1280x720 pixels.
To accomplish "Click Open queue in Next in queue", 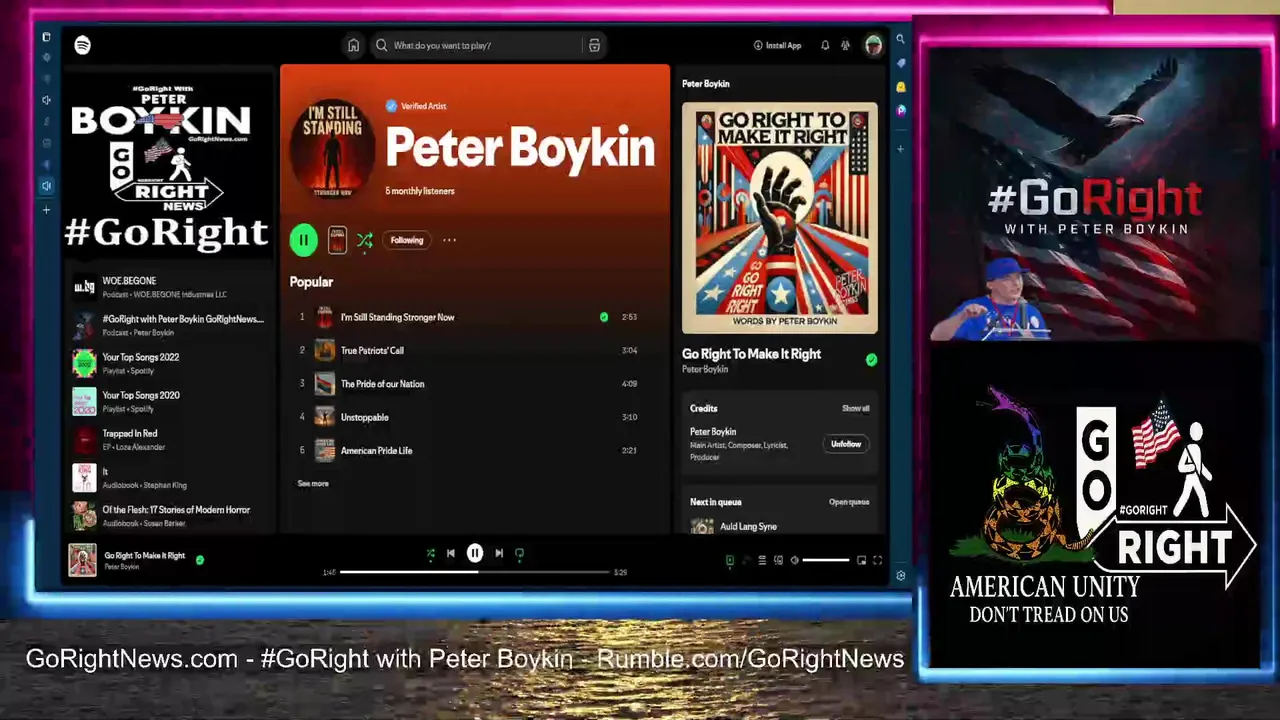I will coord(849,502).
